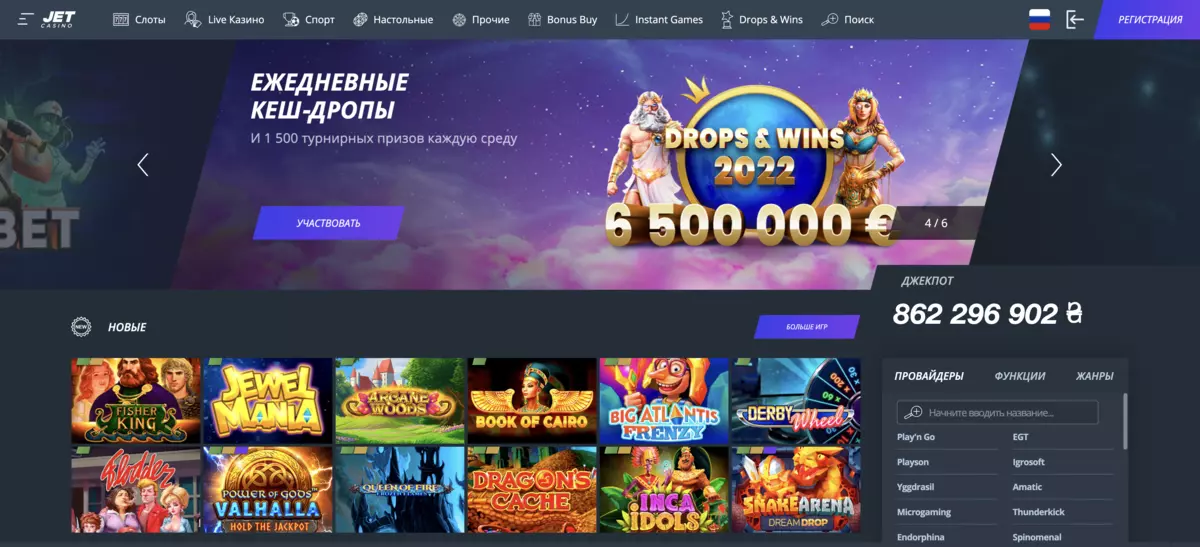Open Live Казино headset icon
The height and width of the screenshot is (547, 1200).
pyautogui.click(x=193, y=19)
